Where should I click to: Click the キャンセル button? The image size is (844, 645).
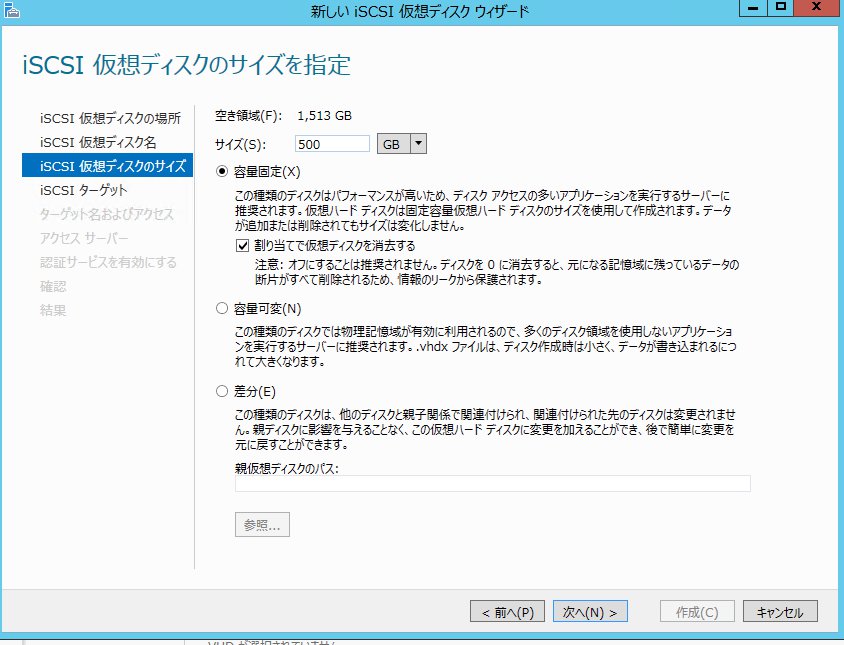[x=780, y=611]
